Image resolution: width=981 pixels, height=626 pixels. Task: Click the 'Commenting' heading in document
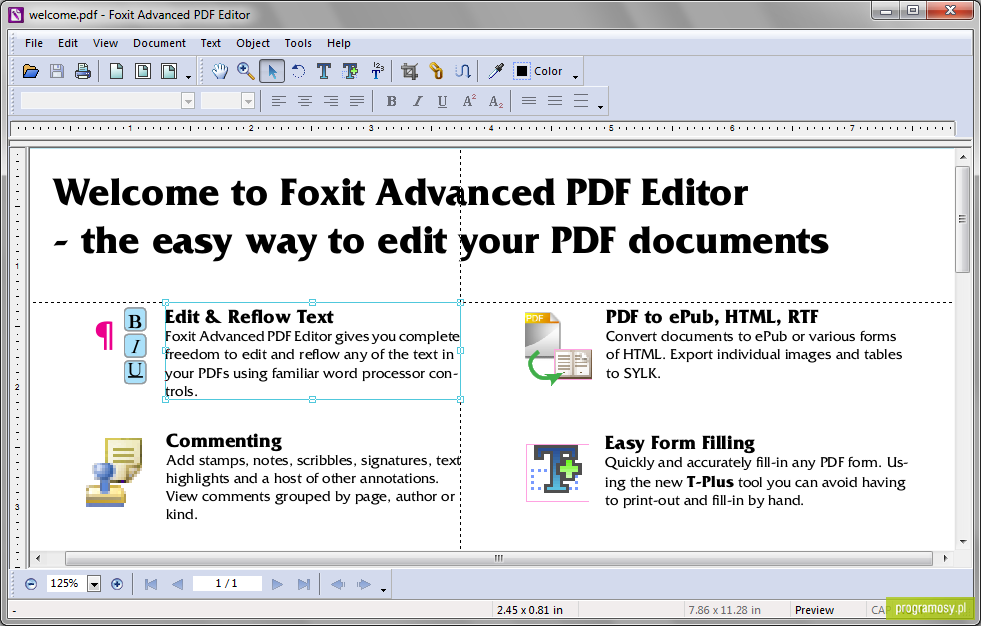coord(224,441)
